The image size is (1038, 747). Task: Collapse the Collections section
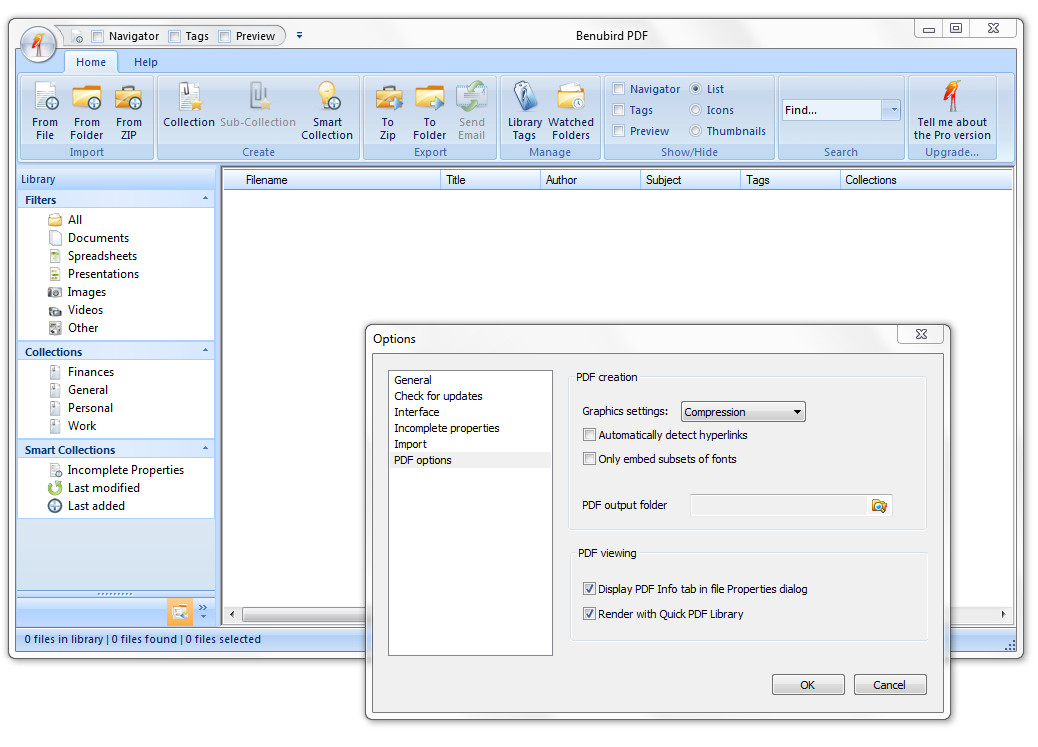(205, 351)
